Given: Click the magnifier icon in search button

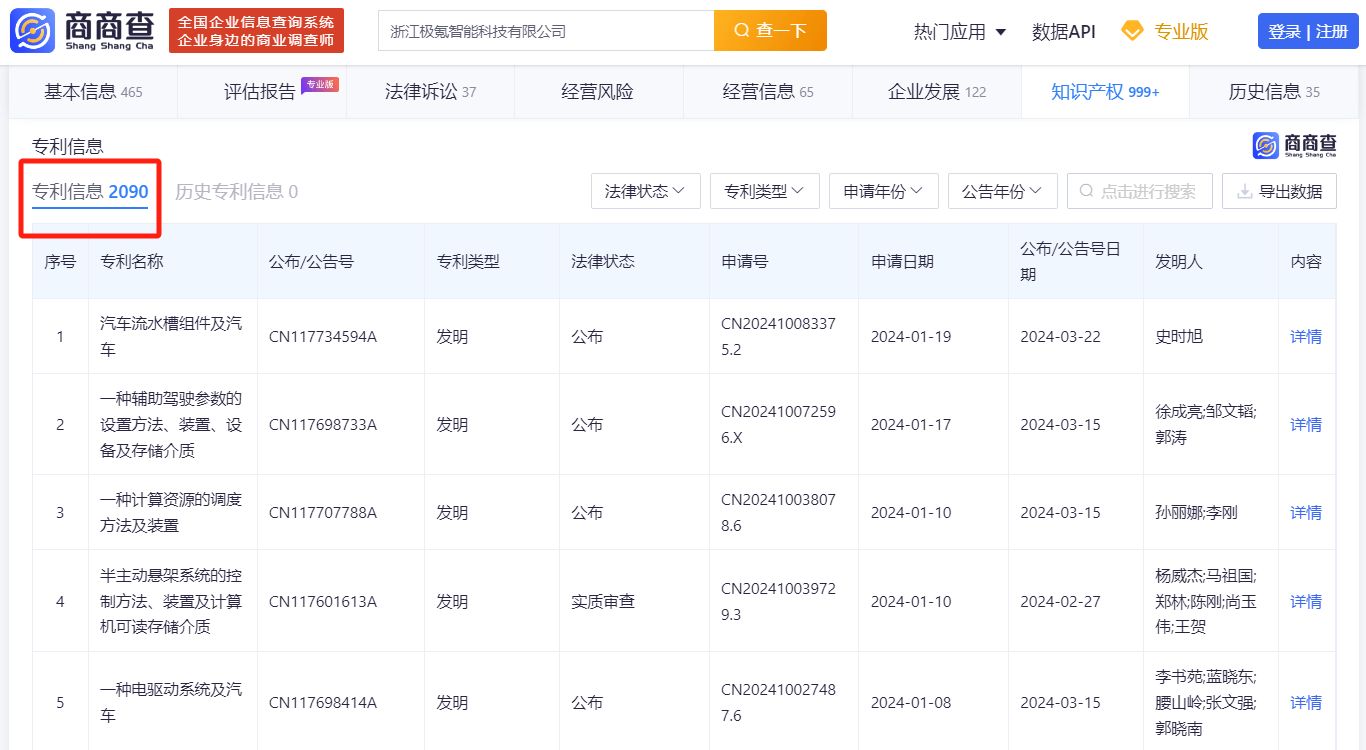Looking at the screenshot, I should (742, 31).
